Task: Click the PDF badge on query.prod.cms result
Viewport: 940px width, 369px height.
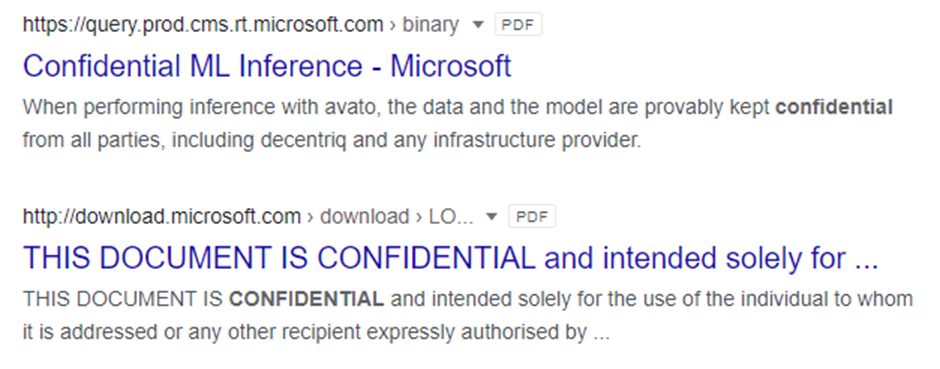Action: tap(518, 25)
